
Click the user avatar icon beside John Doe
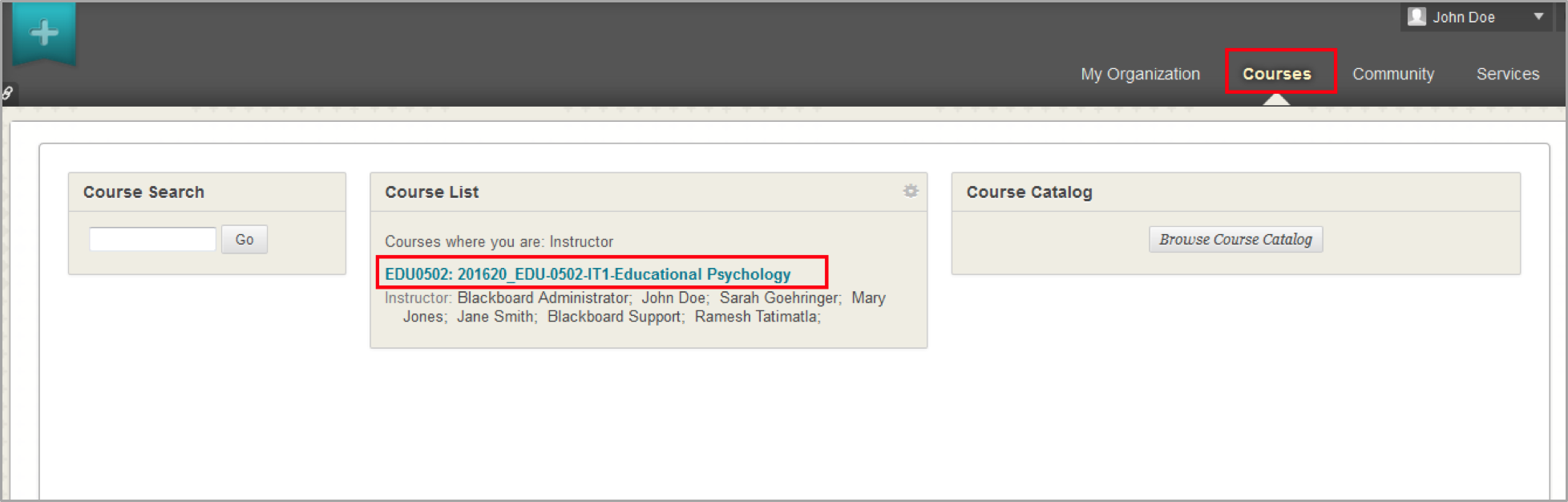pyautogui.click(x=1416, y=17)
